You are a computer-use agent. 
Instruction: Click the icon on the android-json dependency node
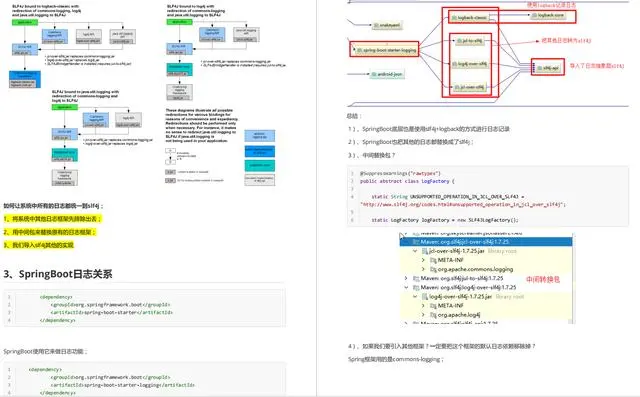(373, 74)
